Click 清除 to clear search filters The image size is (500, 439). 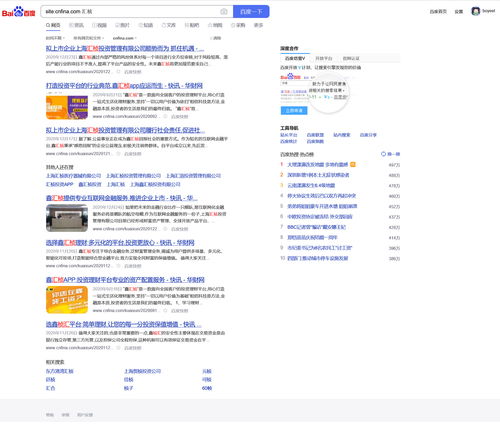[x=216, y=38]
